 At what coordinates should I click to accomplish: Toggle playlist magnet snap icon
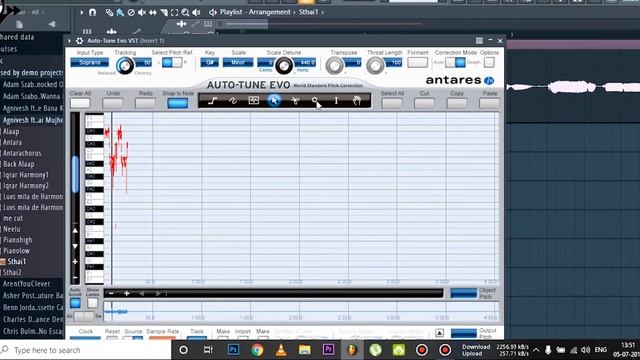(x=93, y=12)
